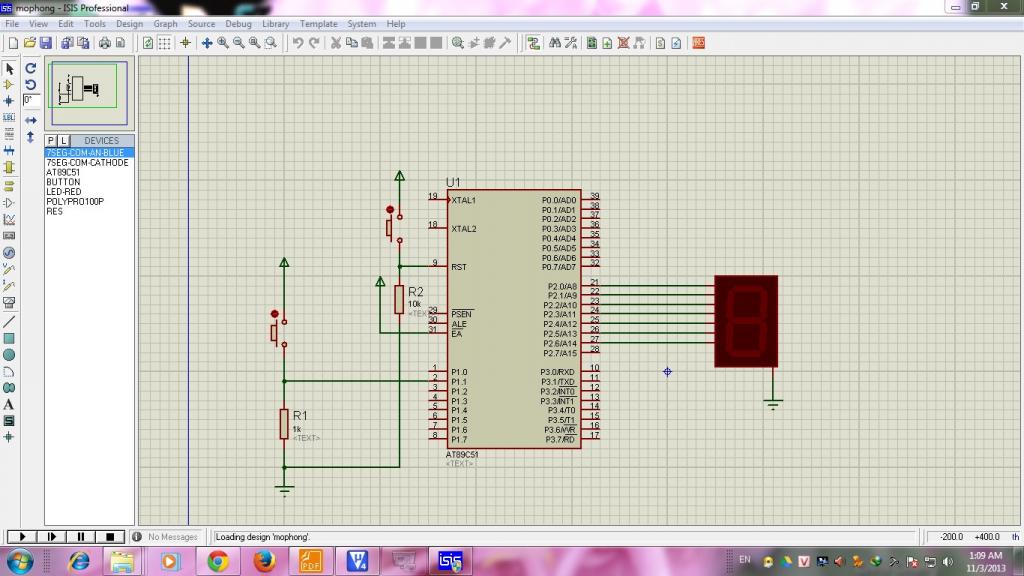This screenshot has width=1024, height=576.
Task: Select the Selection Mode arrow tool
Action: click(9, 69)
